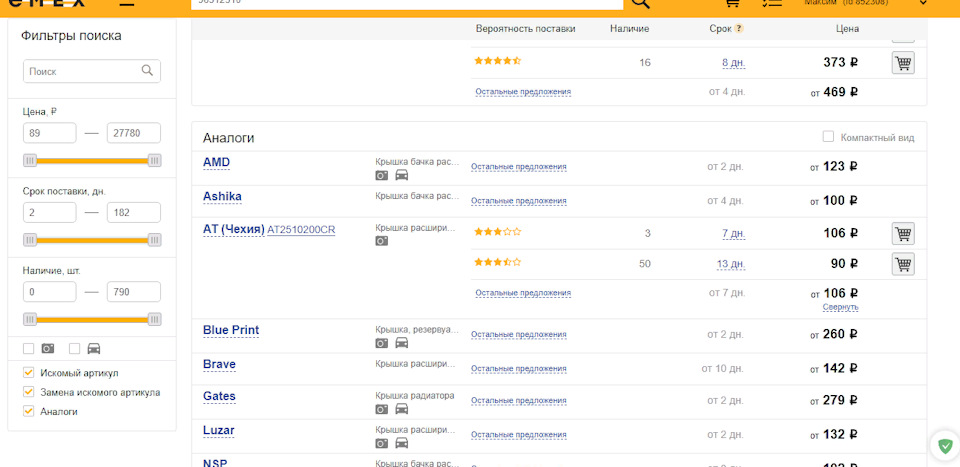Open article AT2510200CR link

[x=301, y=230]
